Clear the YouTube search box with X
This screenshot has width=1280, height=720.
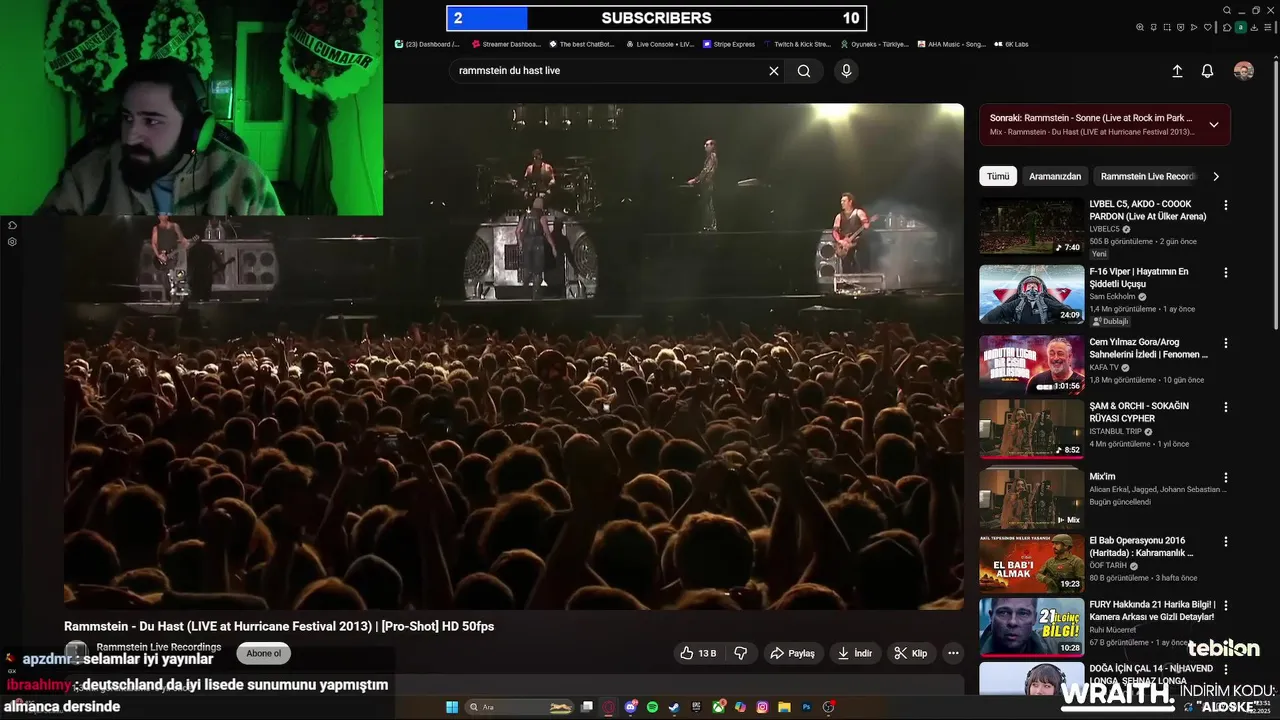(773, 71)
